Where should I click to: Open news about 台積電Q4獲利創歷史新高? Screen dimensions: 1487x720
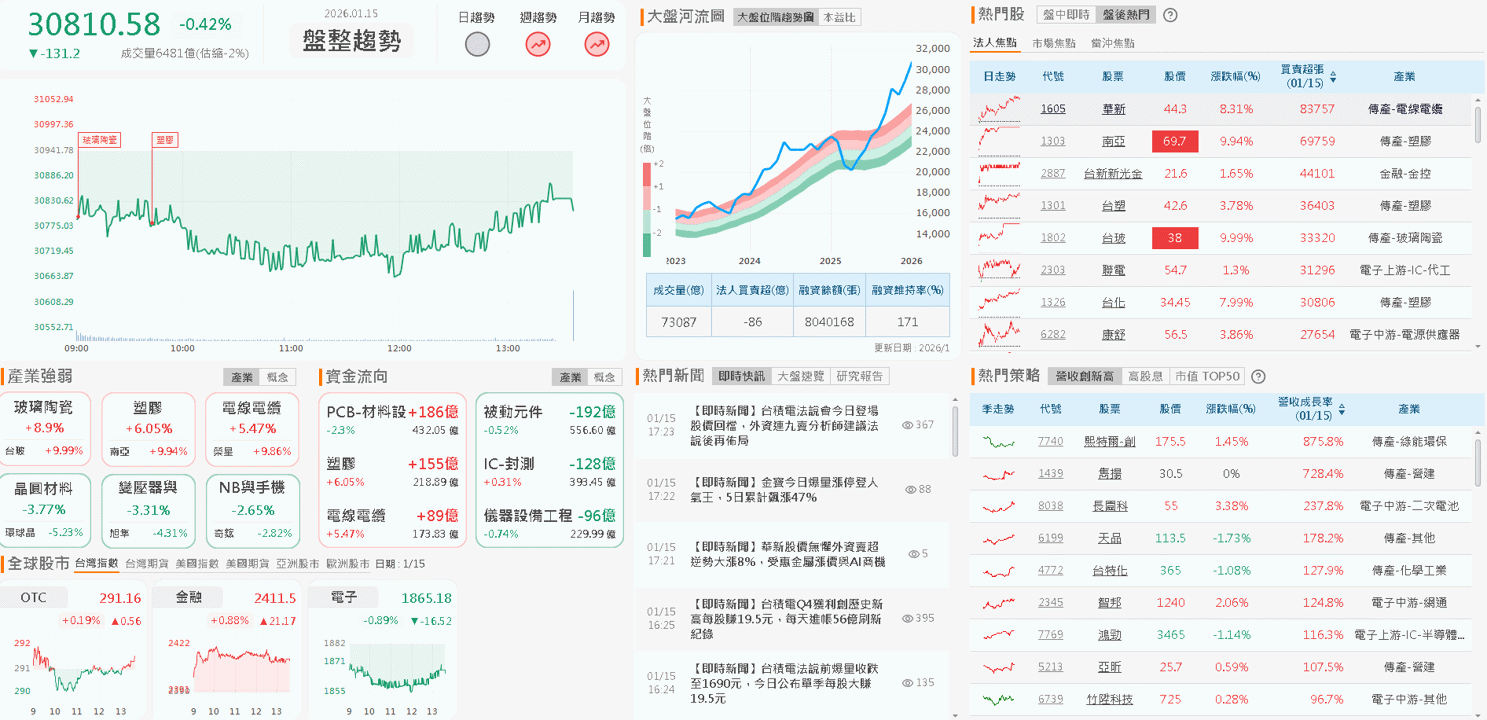(792, 619)
